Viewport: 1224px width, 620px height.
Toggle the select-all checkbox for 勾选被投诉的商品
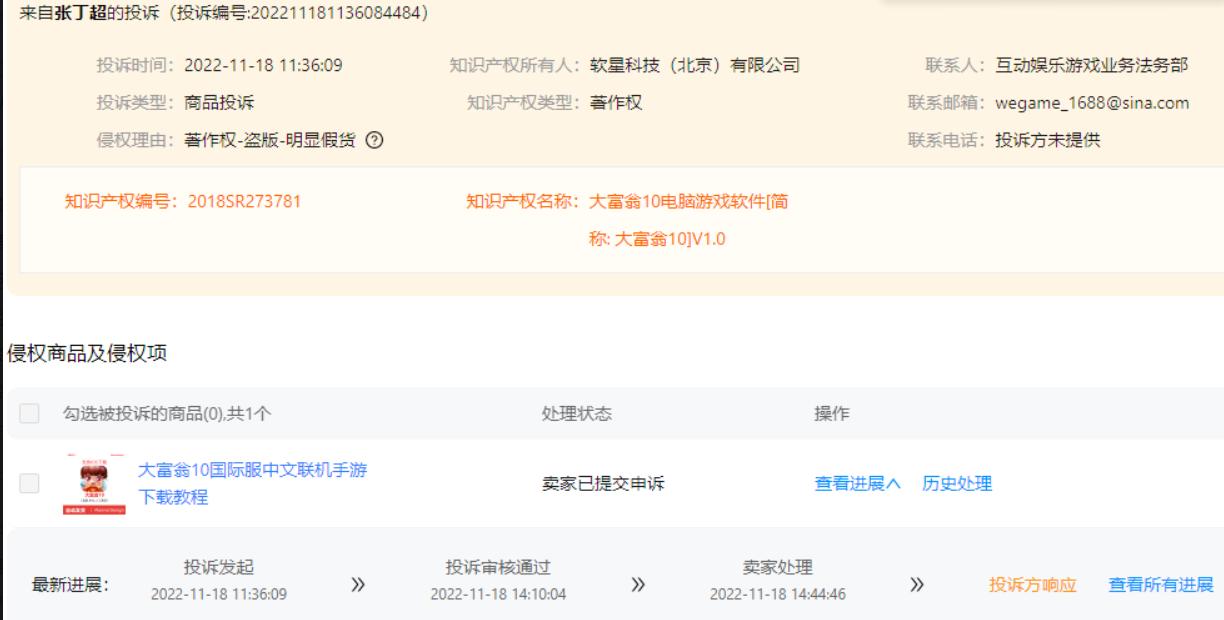pos(29,414)
